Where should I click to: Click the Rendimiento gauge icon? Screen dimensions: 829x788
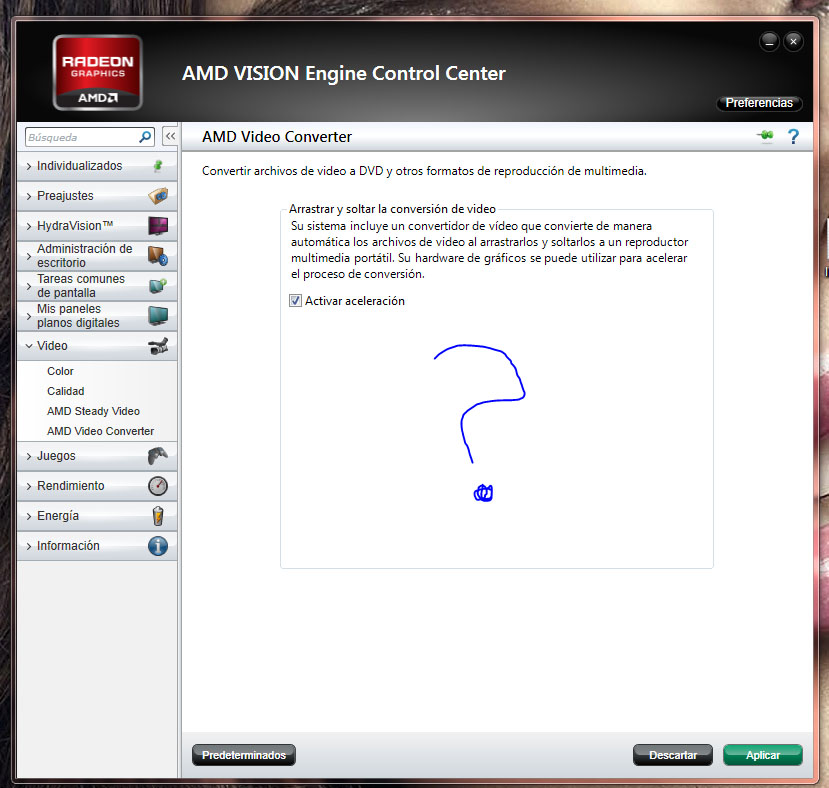158,485
